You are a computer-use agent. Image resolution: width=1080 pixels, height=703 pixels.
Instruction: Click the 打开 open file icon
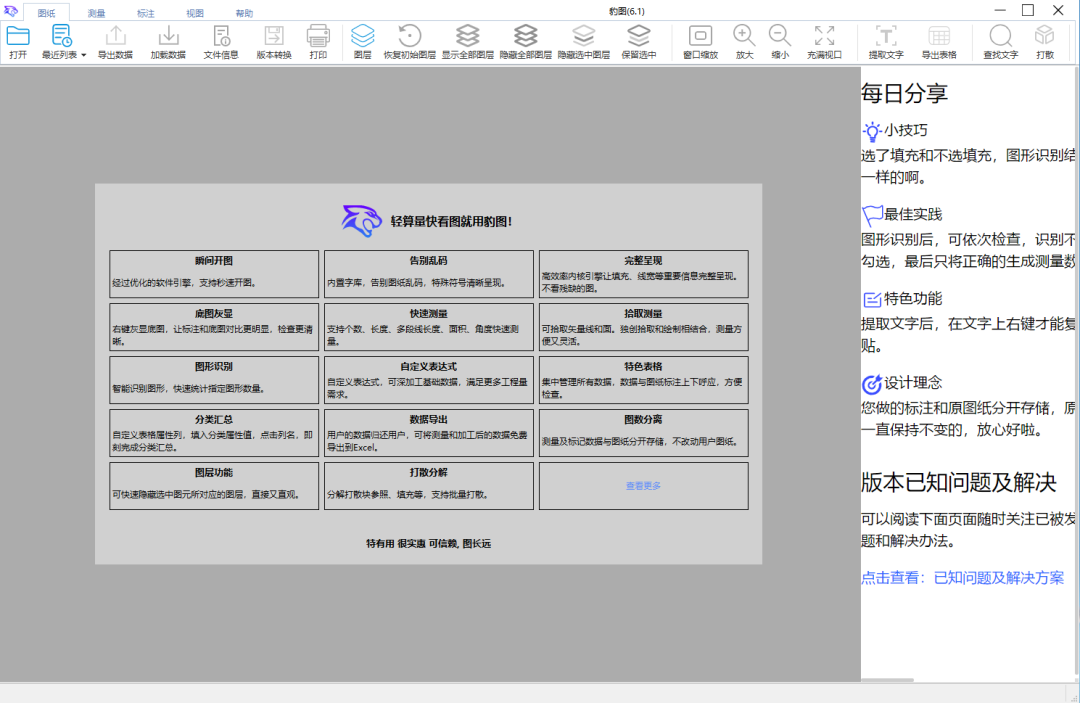[18, 42]
